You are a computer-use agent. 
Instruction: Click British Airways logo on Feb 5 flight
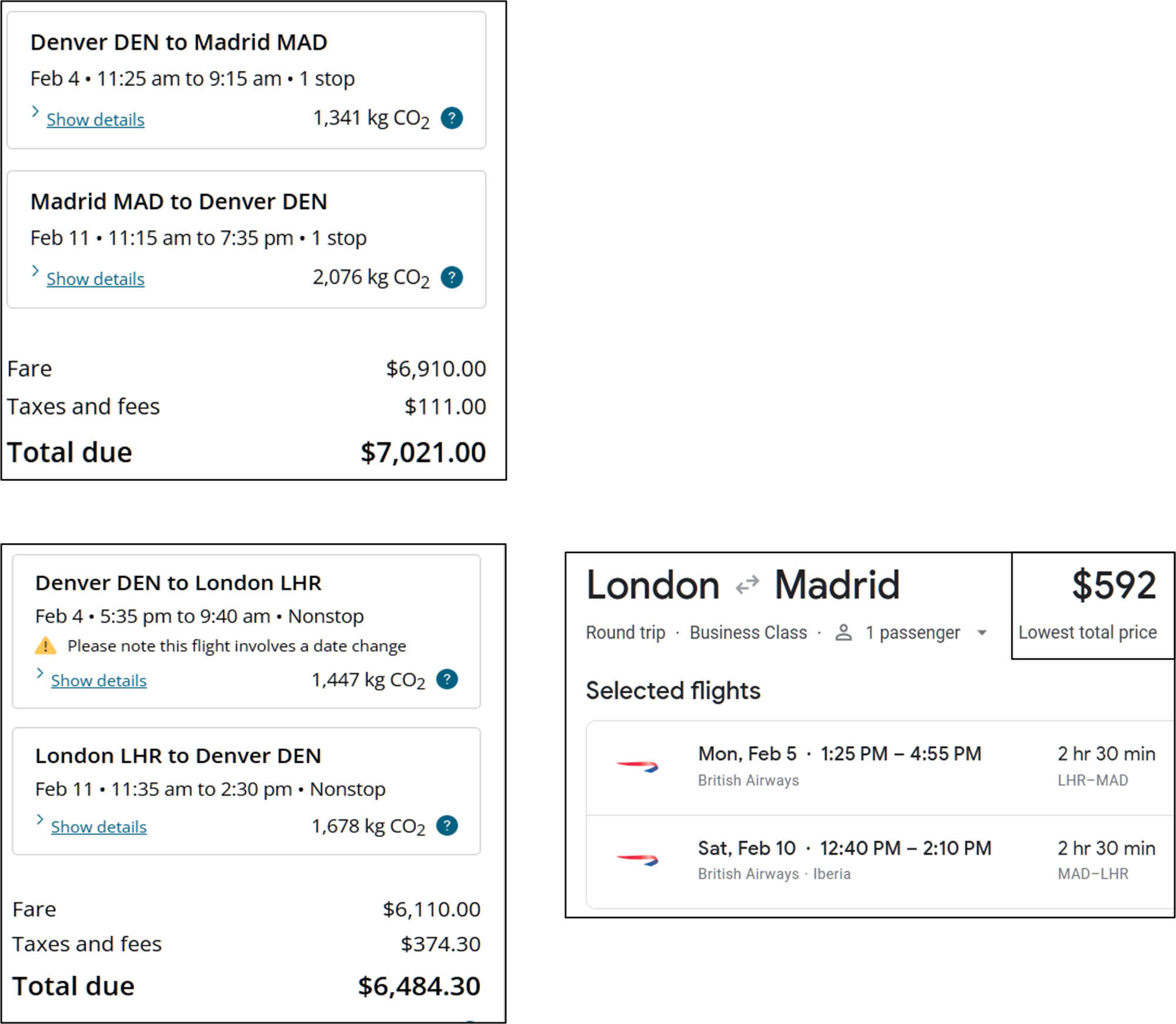tap(637, 766)
